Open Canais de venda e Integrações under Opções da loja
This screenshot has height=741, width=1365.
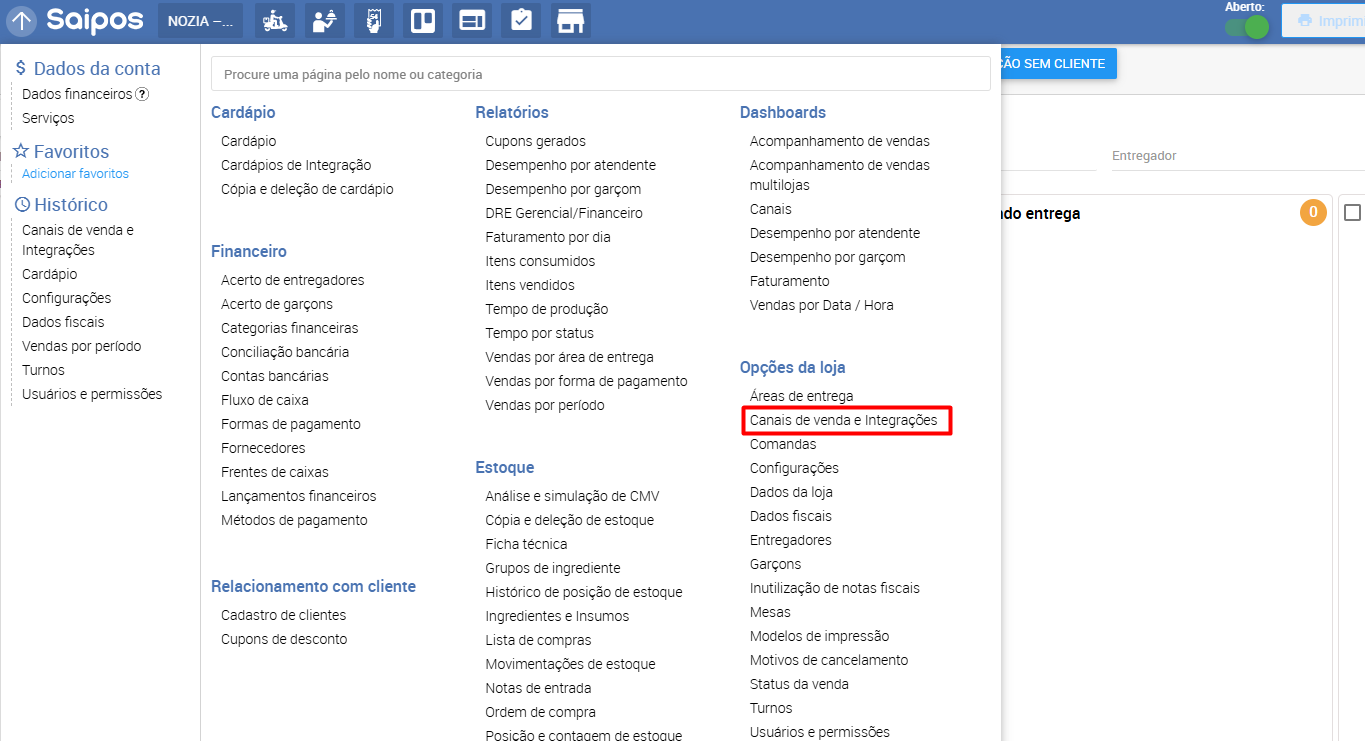[844, 420]
